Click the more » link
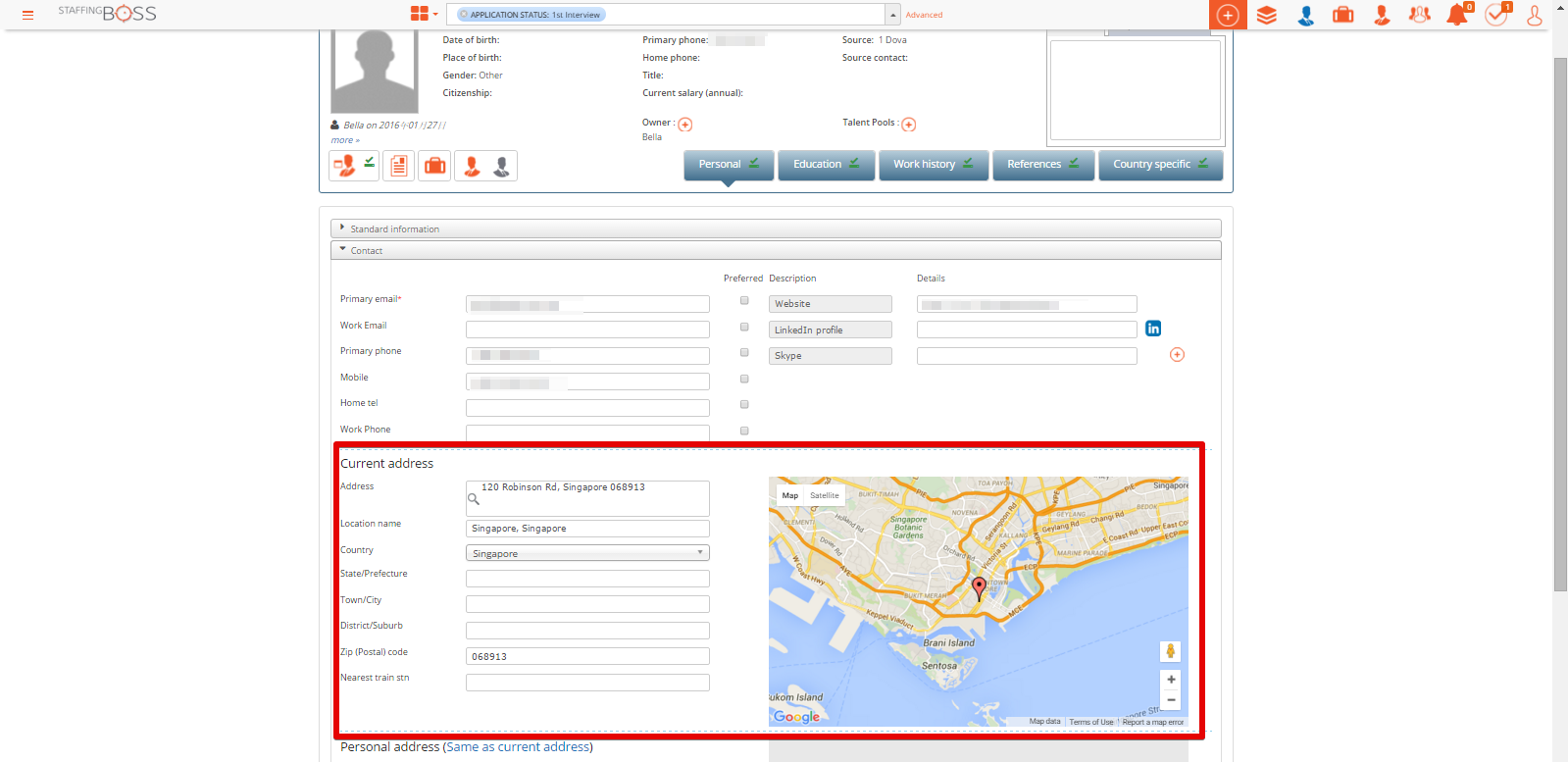 pos(345,140)
